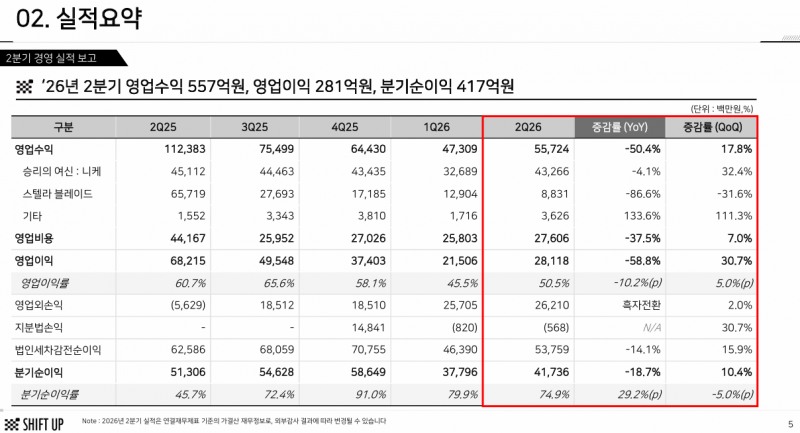Select the 43,266 Nikke revenue value
Screen dimensions: 800x433
552,171
